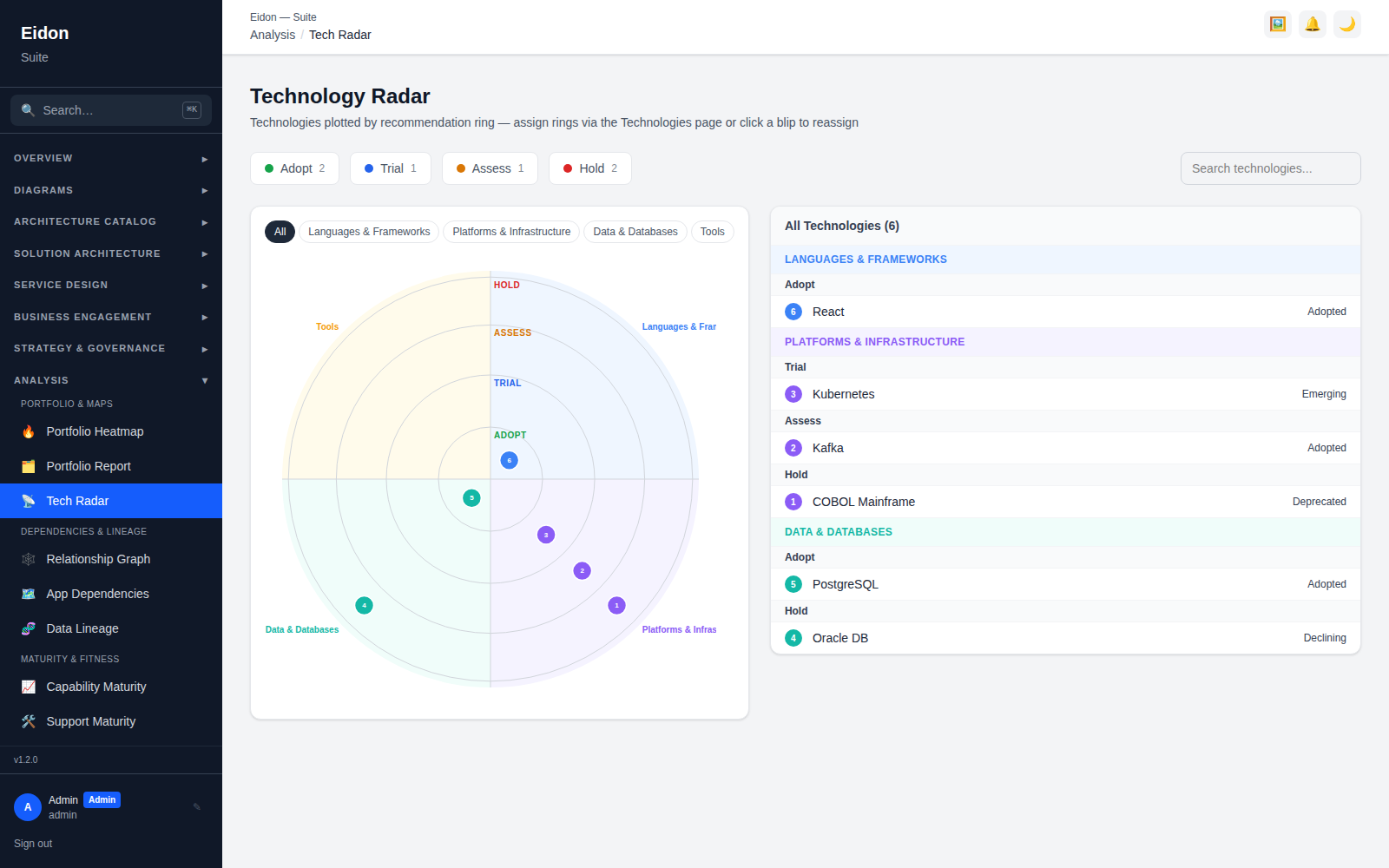The image size is (1389, 868).
Task: Click the Tech Radar satellite icon
Action: (29, 501)
